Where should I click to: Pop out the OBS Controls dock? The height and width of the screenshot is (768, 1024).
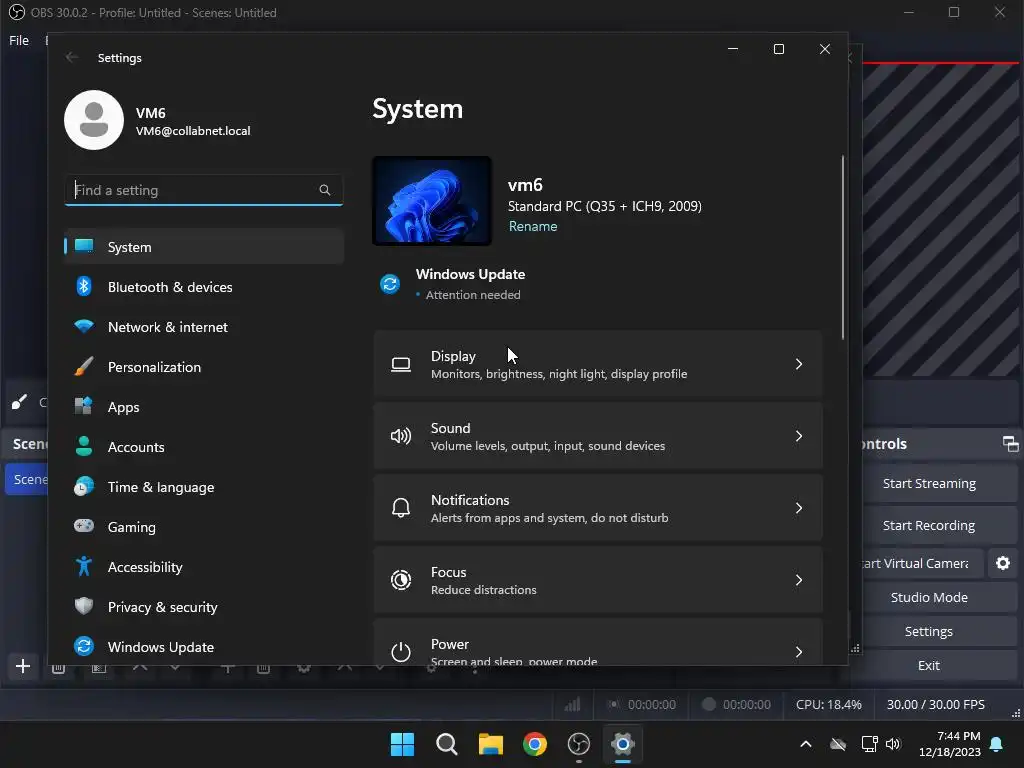[x=1010, y=444]
